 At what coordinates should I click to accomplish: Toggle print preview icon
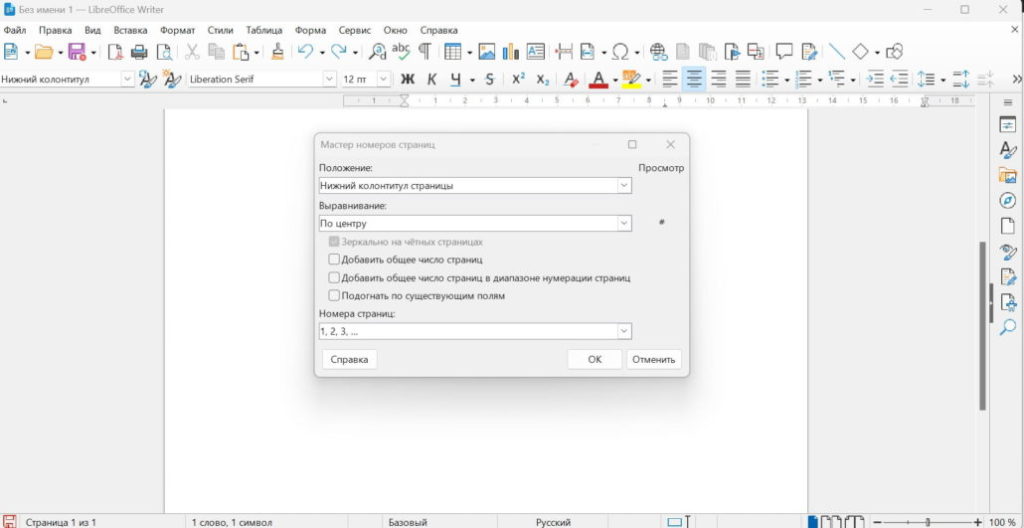coord(163,52)
